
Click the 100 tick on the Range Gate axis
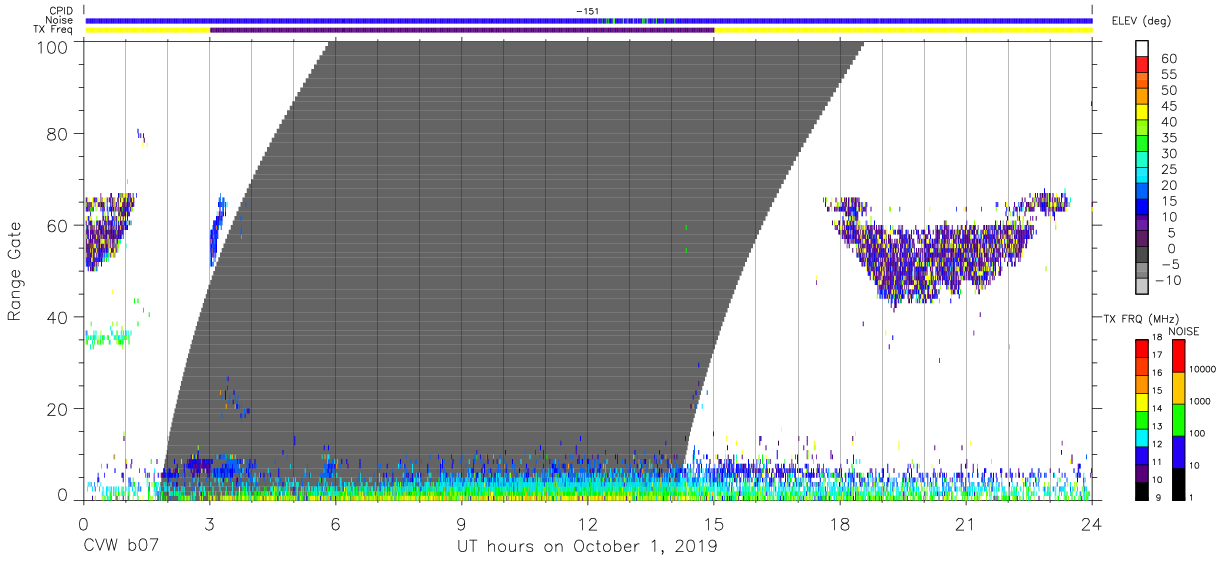tap(51, 46)
